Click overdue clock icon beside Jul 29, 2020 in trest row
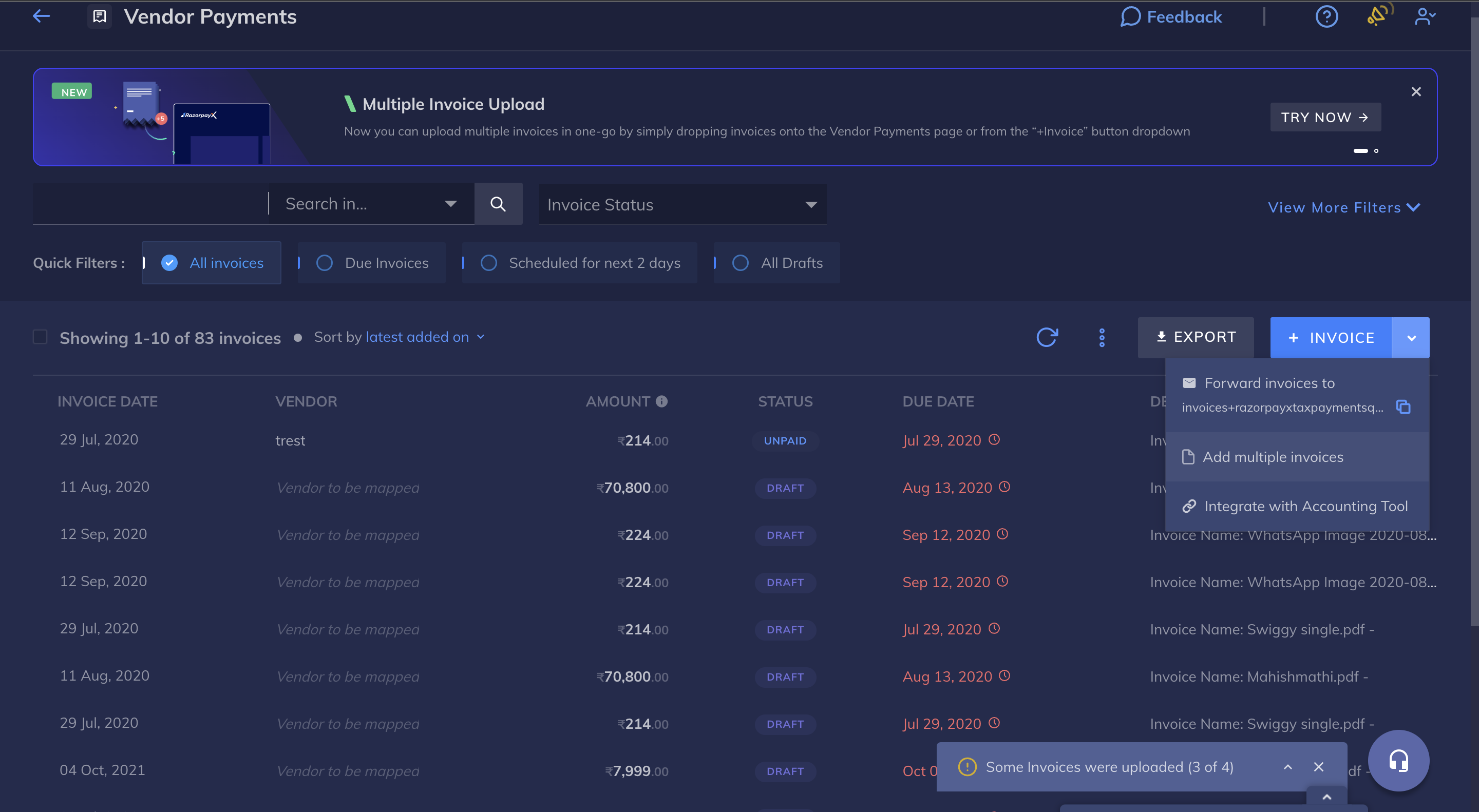This screenshot has height=812, width=1479. click(x=994, y=439)
